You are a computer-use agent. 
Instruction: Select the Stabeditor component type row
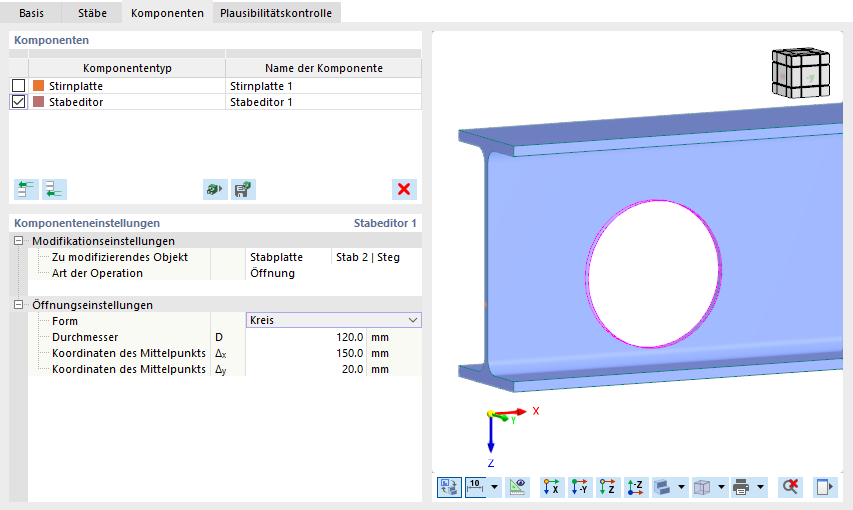(127, 102)
